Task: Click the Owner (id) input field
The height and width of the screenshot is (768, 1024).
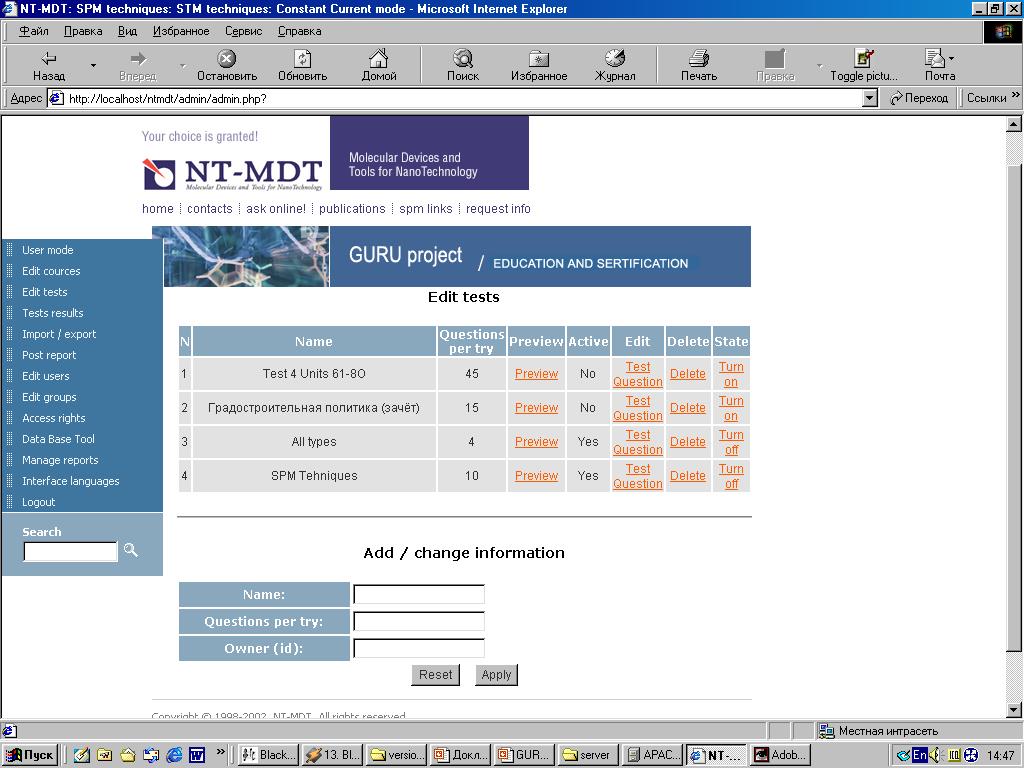Action: 419,648
